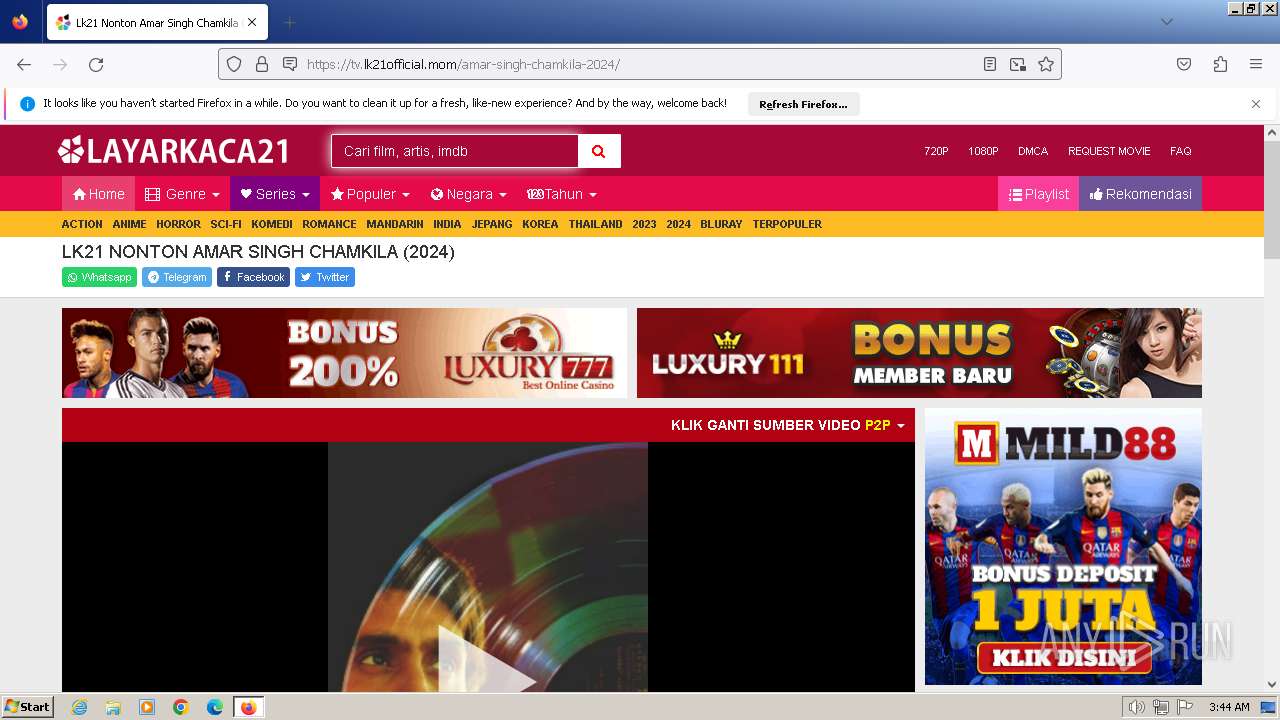1280x720 pixels.
Task: Expand the Tahun dropdown menu
Action: pos(561,194)
